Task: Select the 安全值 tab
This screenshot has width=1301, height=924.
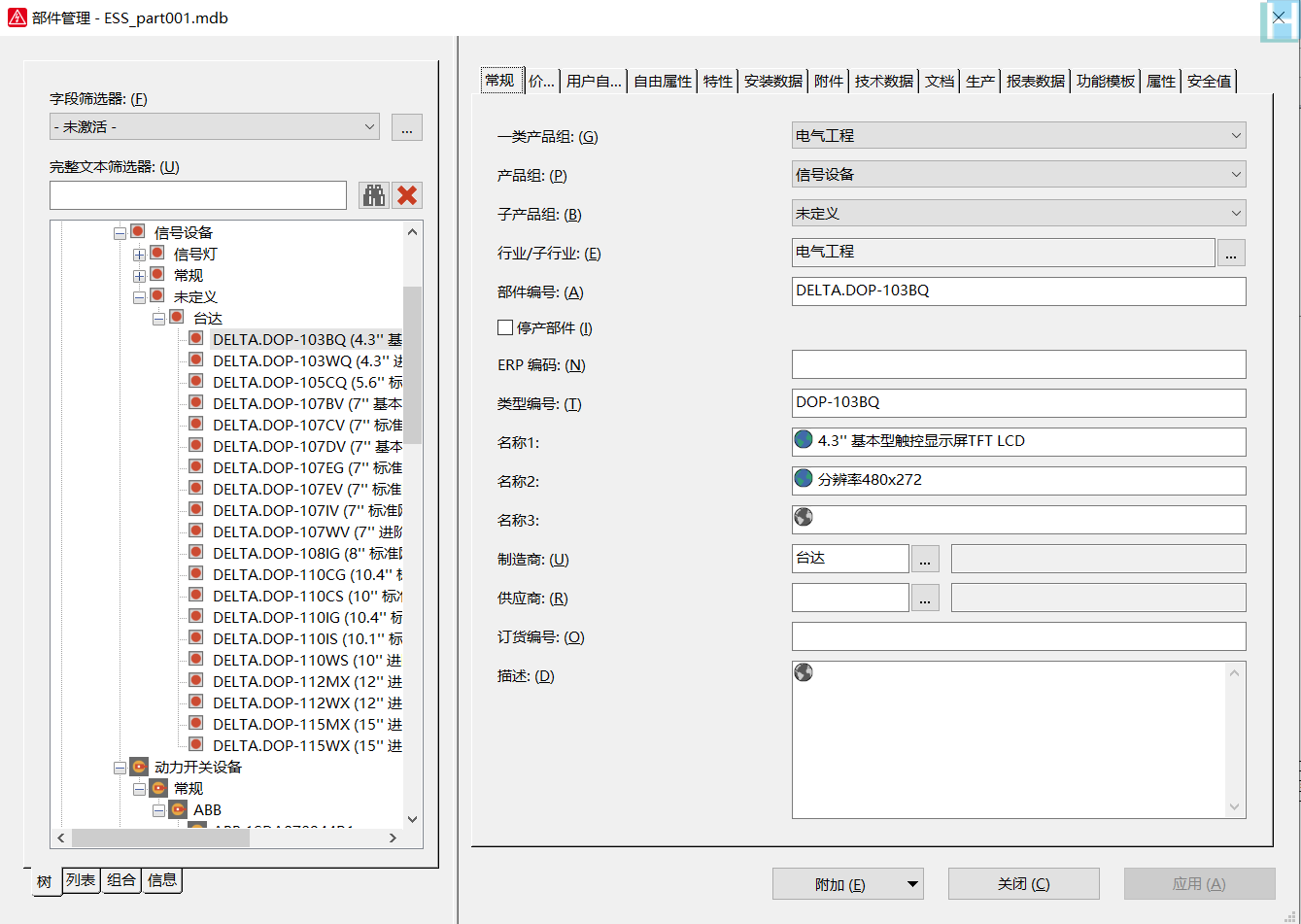Action: [x=1210, y=82]
